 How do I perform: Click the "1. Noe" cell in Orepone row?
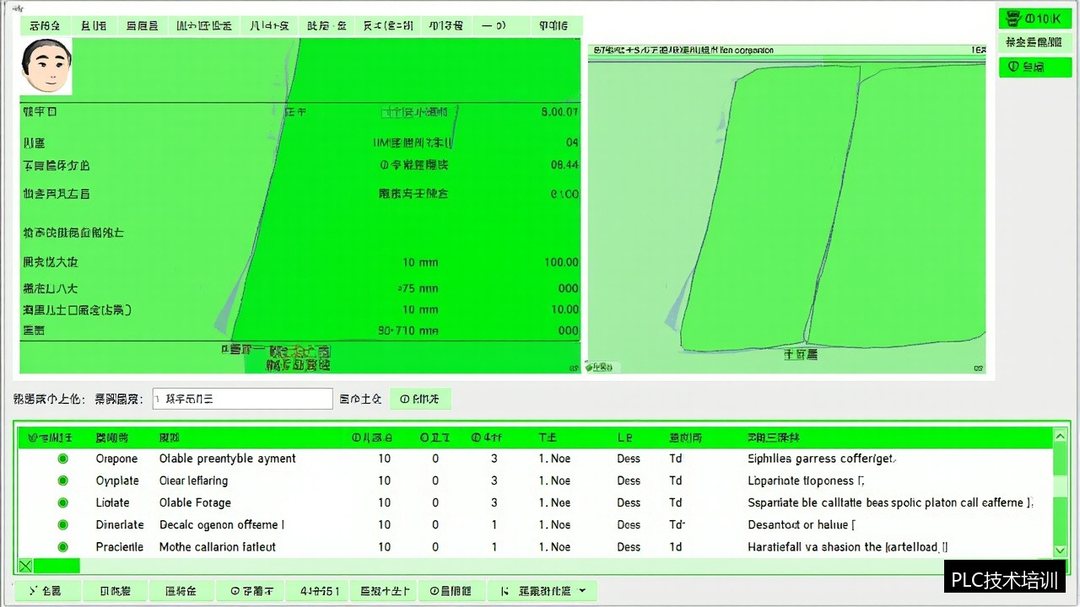pos(554,459)
